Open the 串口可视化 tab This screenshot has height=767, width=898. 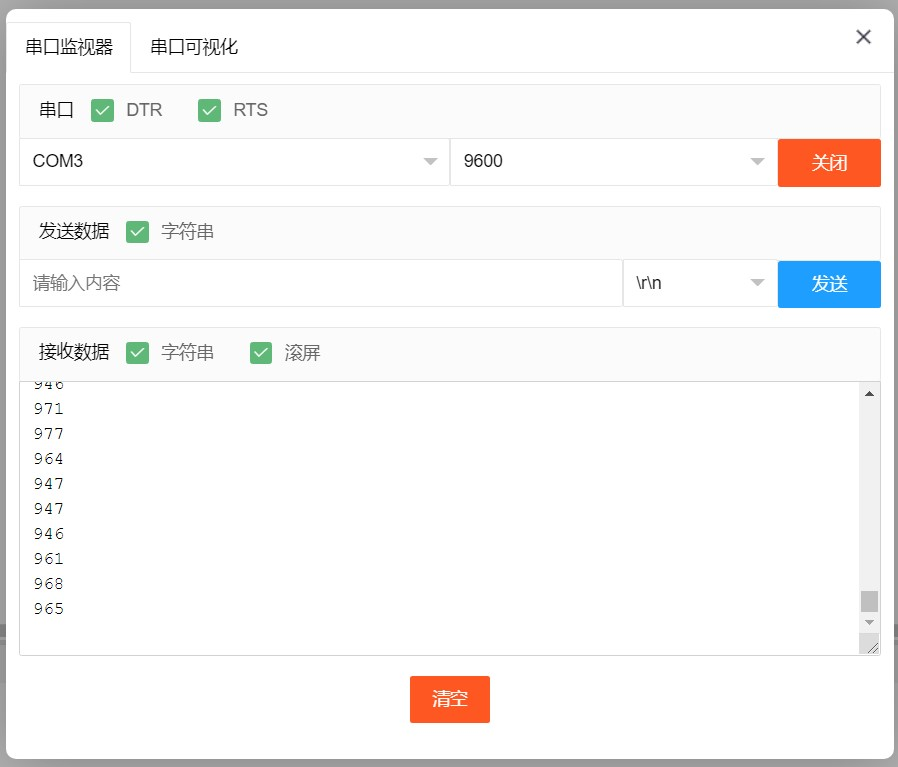coord(194,47)
